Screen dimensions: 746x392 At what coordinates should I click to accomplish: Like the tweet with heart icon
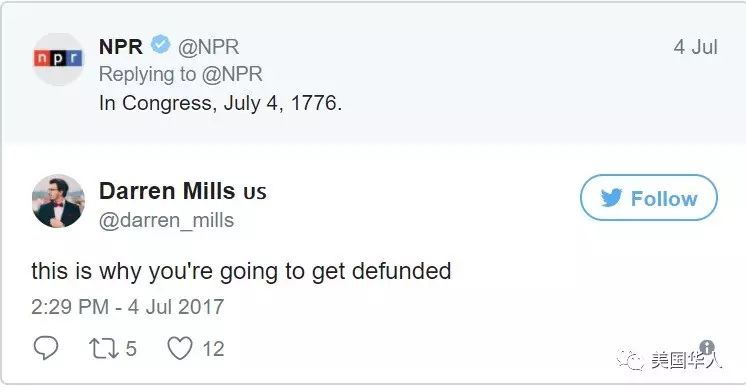coord(180,348)
